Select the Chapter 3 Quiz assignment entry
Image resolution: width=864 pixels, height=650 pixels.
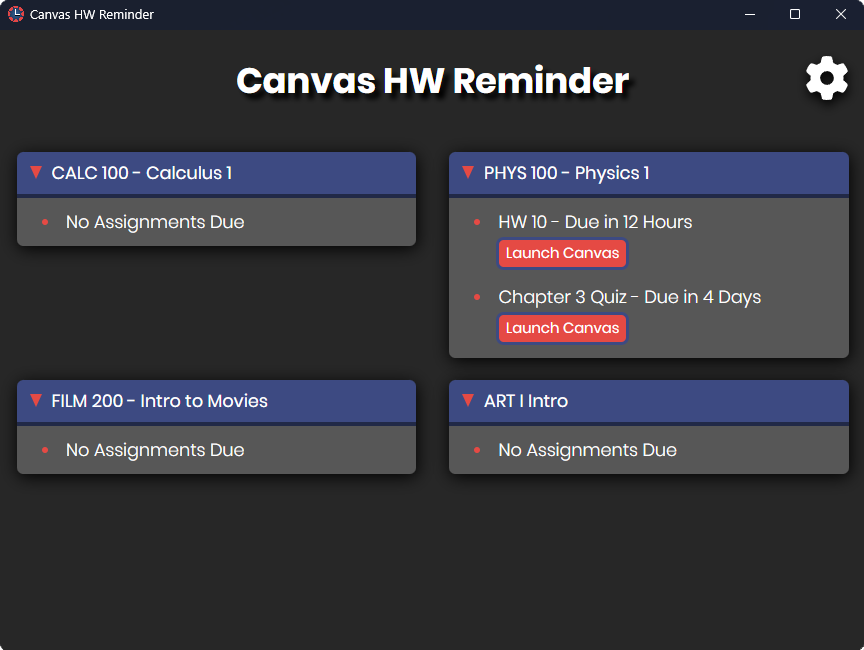pyautogui.click(x=629, y=297)
